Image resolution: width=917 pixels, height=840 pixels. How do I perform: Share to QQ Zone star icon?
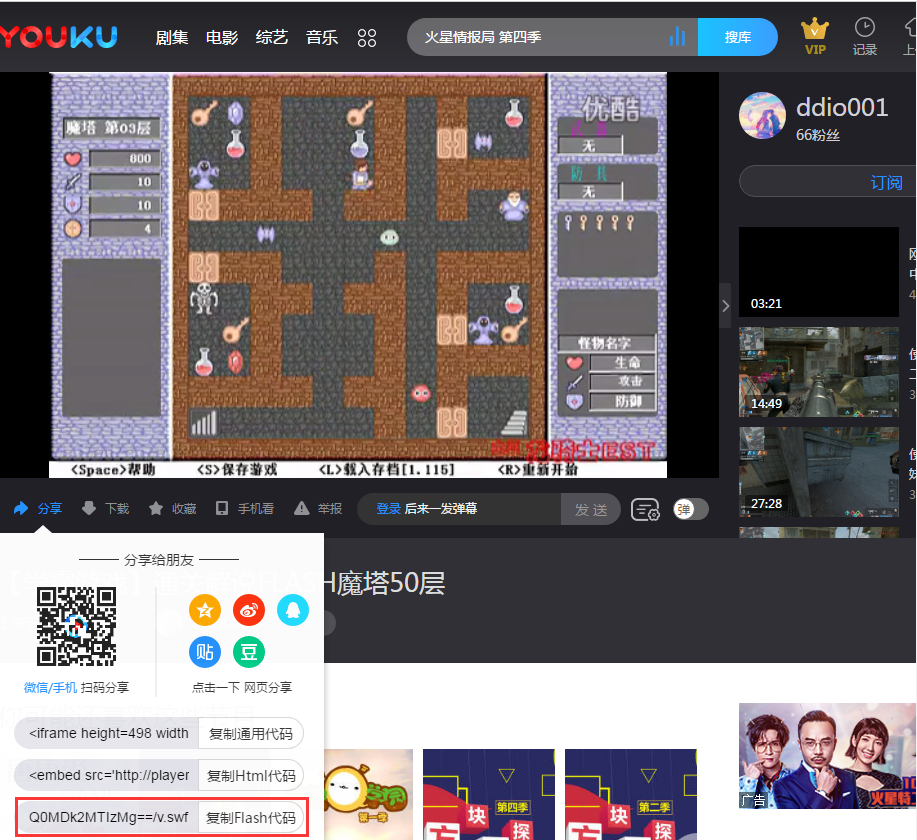[x=205, y=610]
